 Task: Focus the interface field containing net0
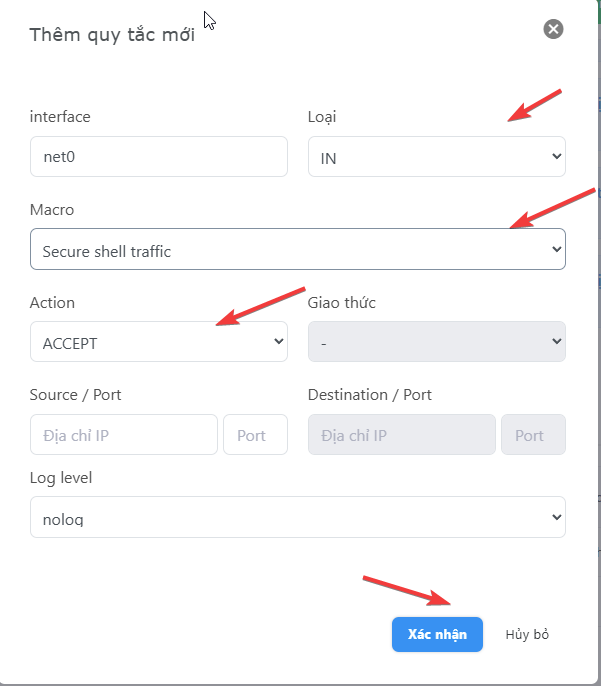point(159,157)
